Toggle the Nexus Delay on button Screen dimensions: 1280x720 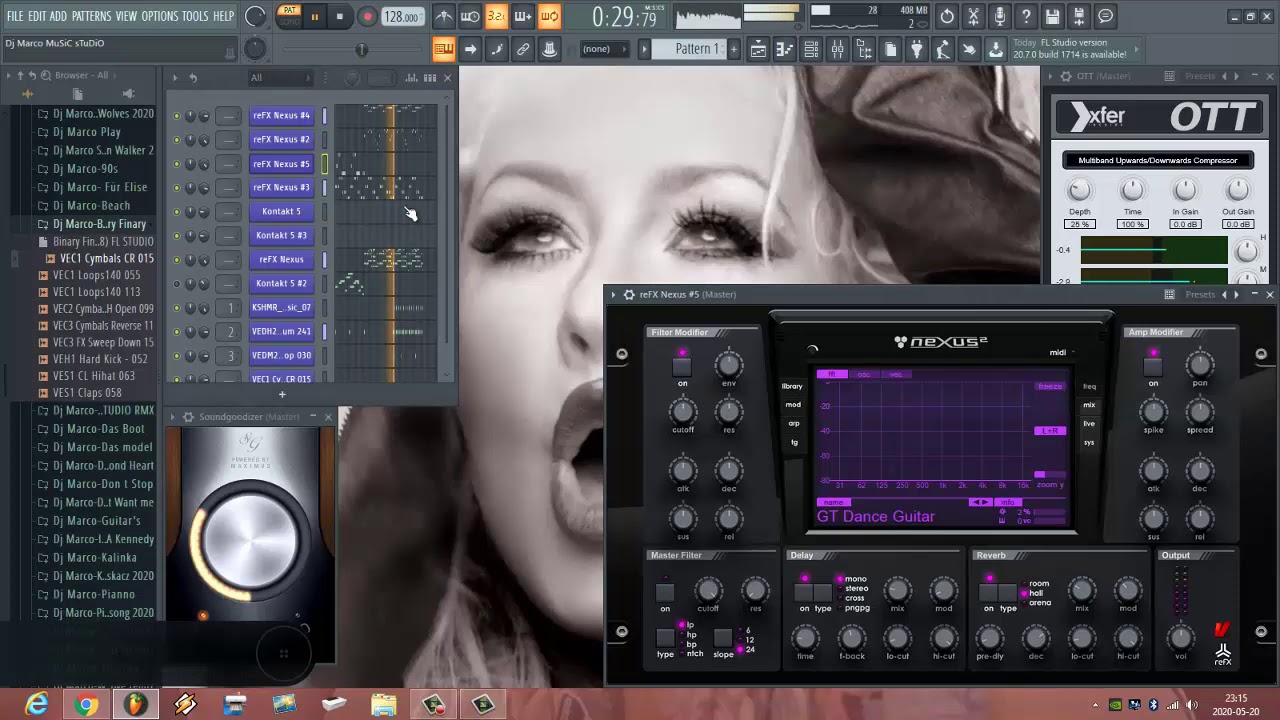tap(804, 593)
